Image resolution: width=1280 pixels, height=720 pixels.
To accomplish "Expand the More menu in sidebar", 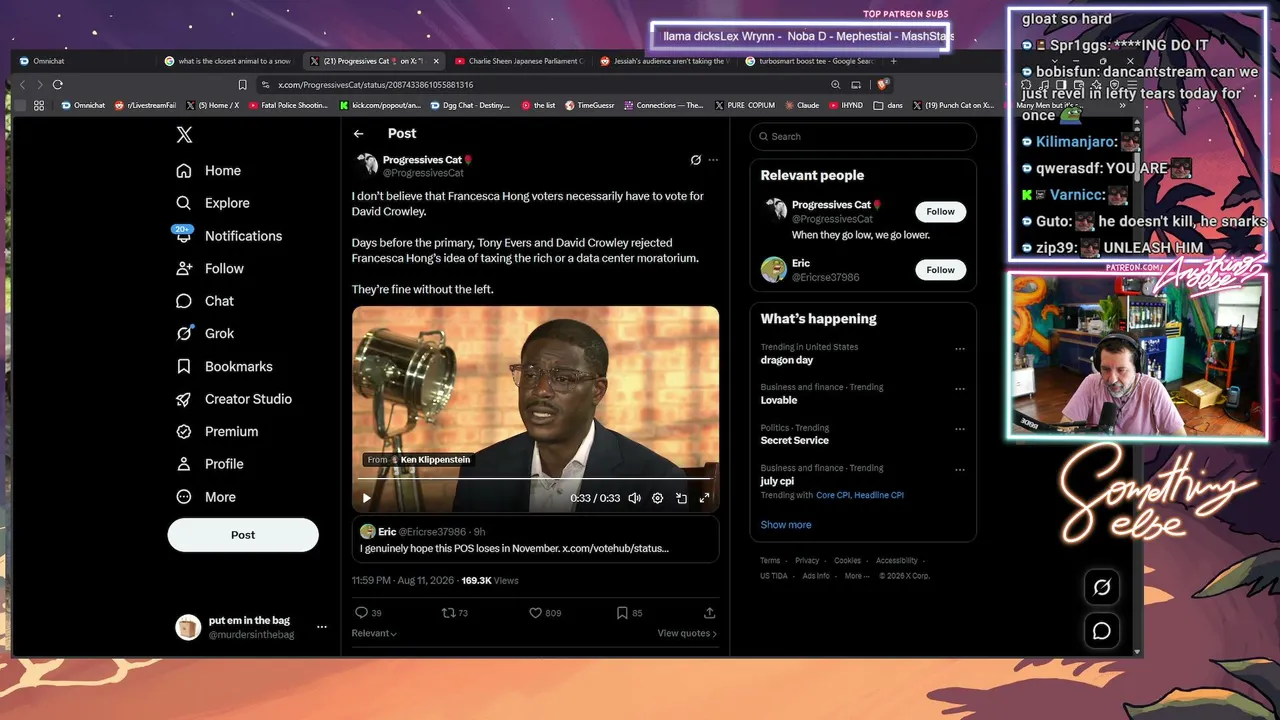I will tap(206, 497).
